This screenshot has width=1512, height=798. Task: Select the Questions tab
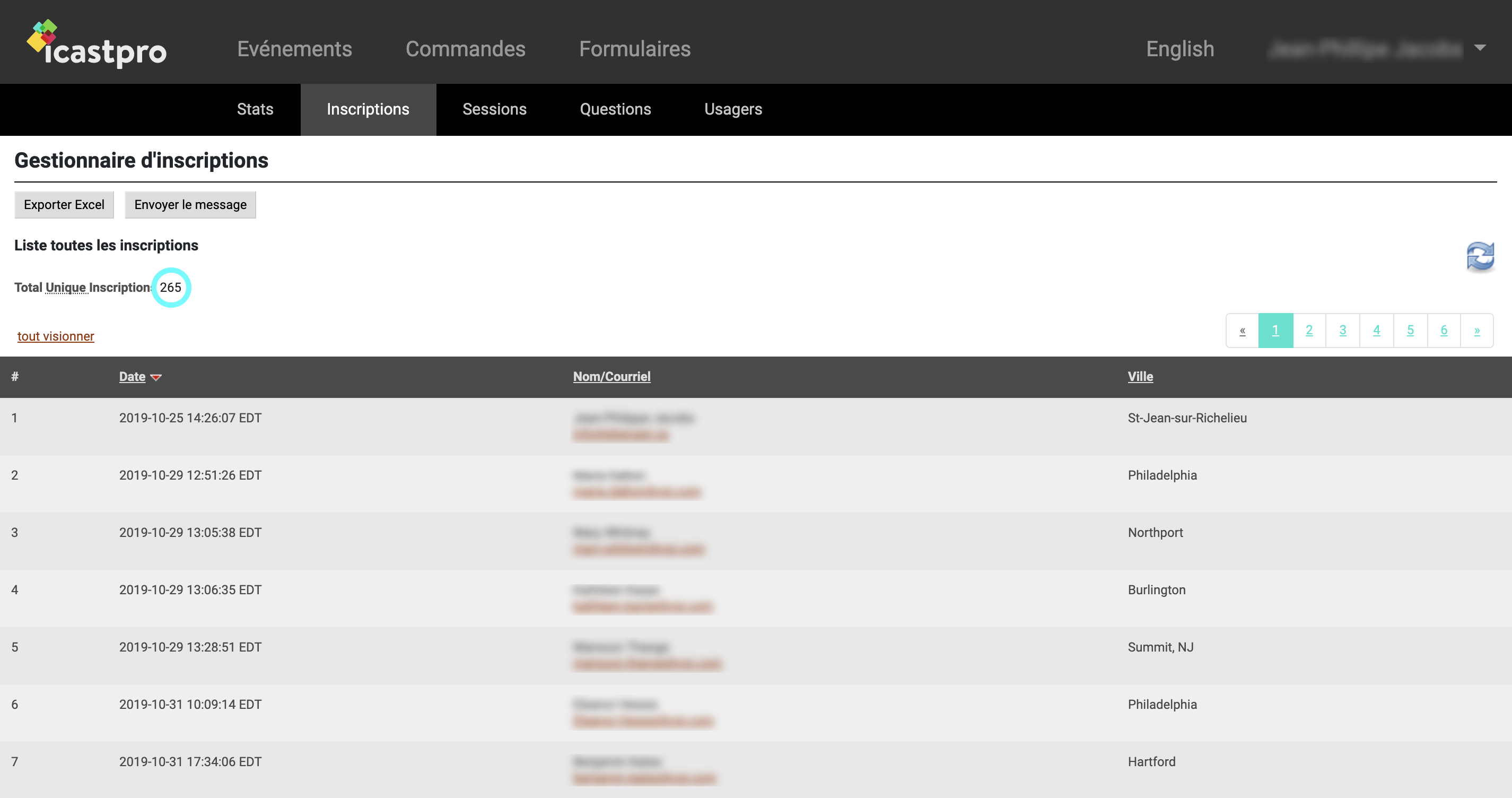click(x=615, y=109)
